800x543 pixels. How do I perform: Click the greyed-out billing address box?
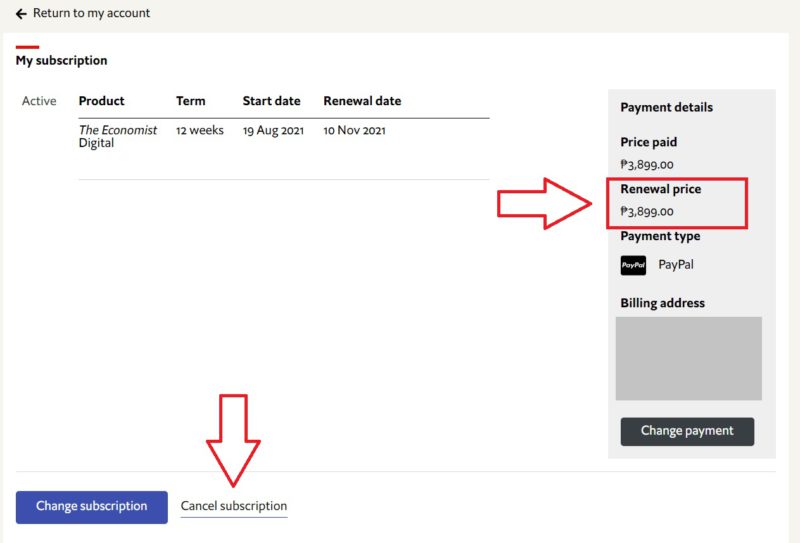point(688,359)
